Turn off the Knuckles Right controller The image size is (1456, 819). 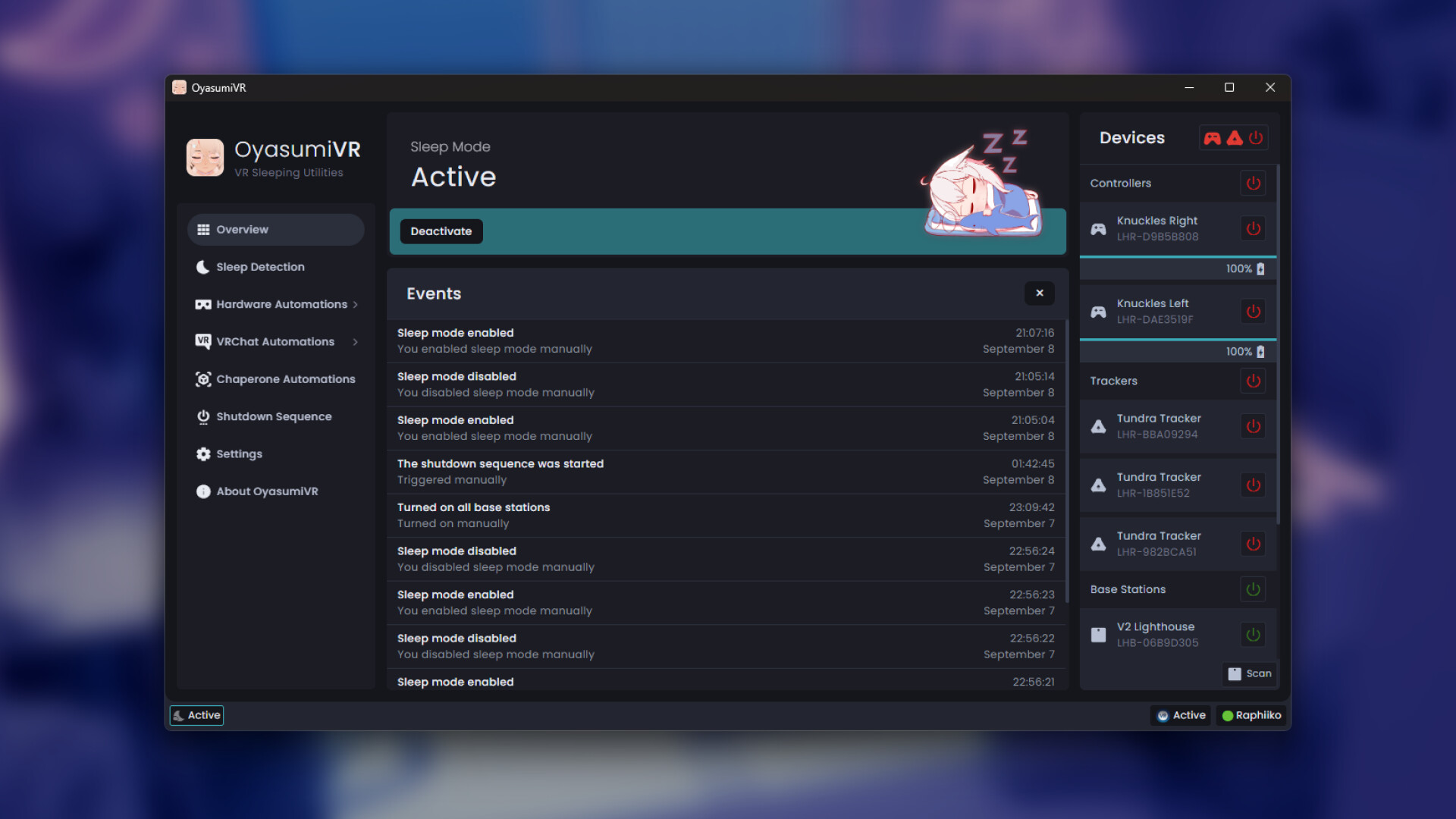point(1253,228)
